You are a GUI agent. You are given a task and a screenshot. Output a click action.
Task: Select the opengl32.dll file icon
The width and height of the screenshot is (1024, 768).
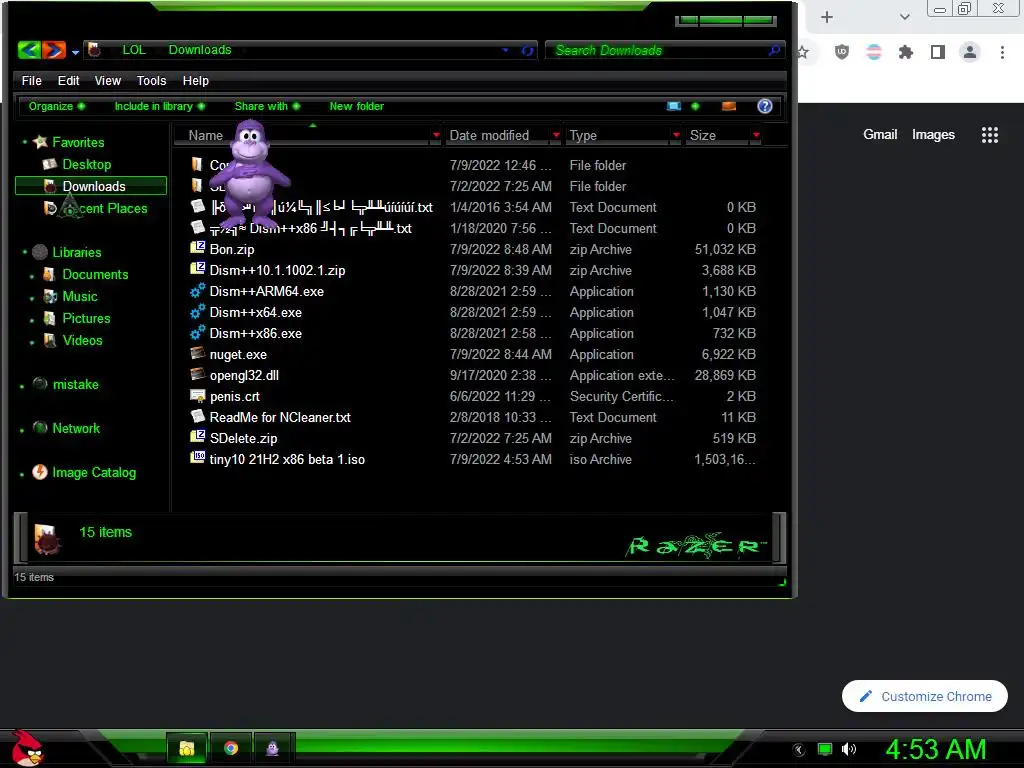pyautogui.click(x=197, y=374)
